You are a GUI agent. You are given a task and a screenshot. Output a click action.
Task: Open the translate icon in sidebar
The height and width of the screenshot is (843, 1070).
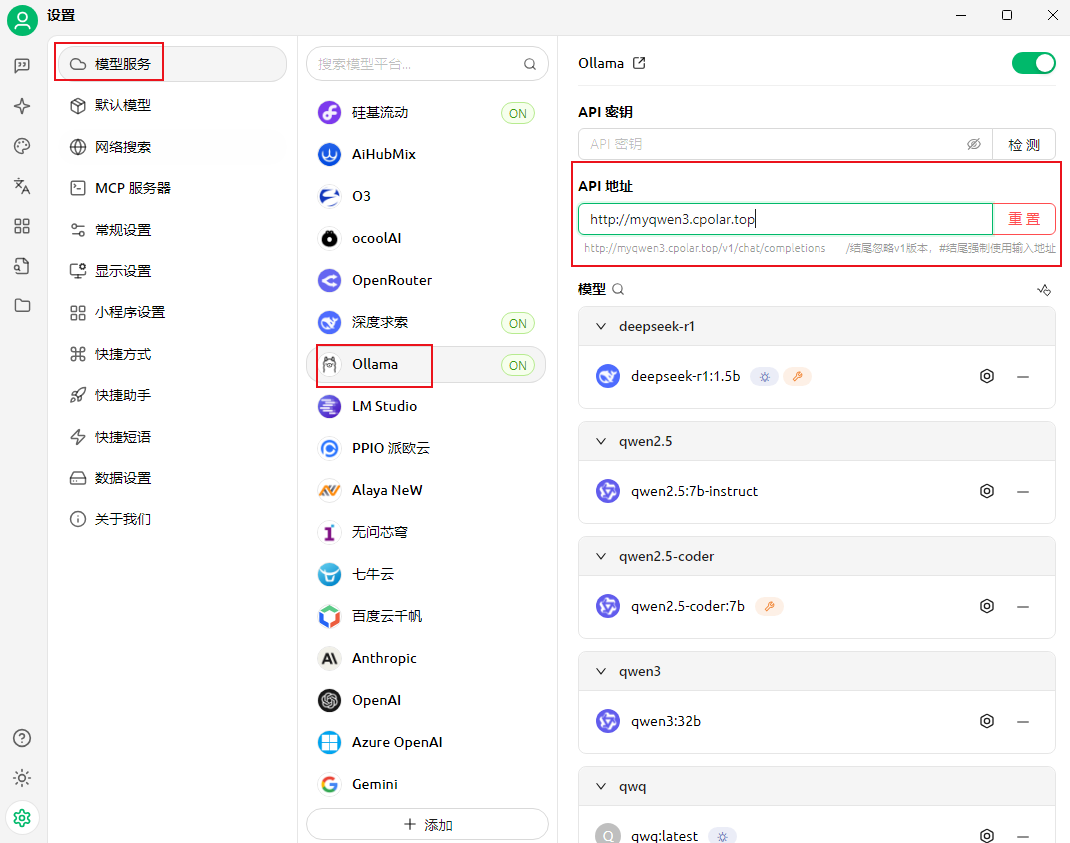pos(22,186)
